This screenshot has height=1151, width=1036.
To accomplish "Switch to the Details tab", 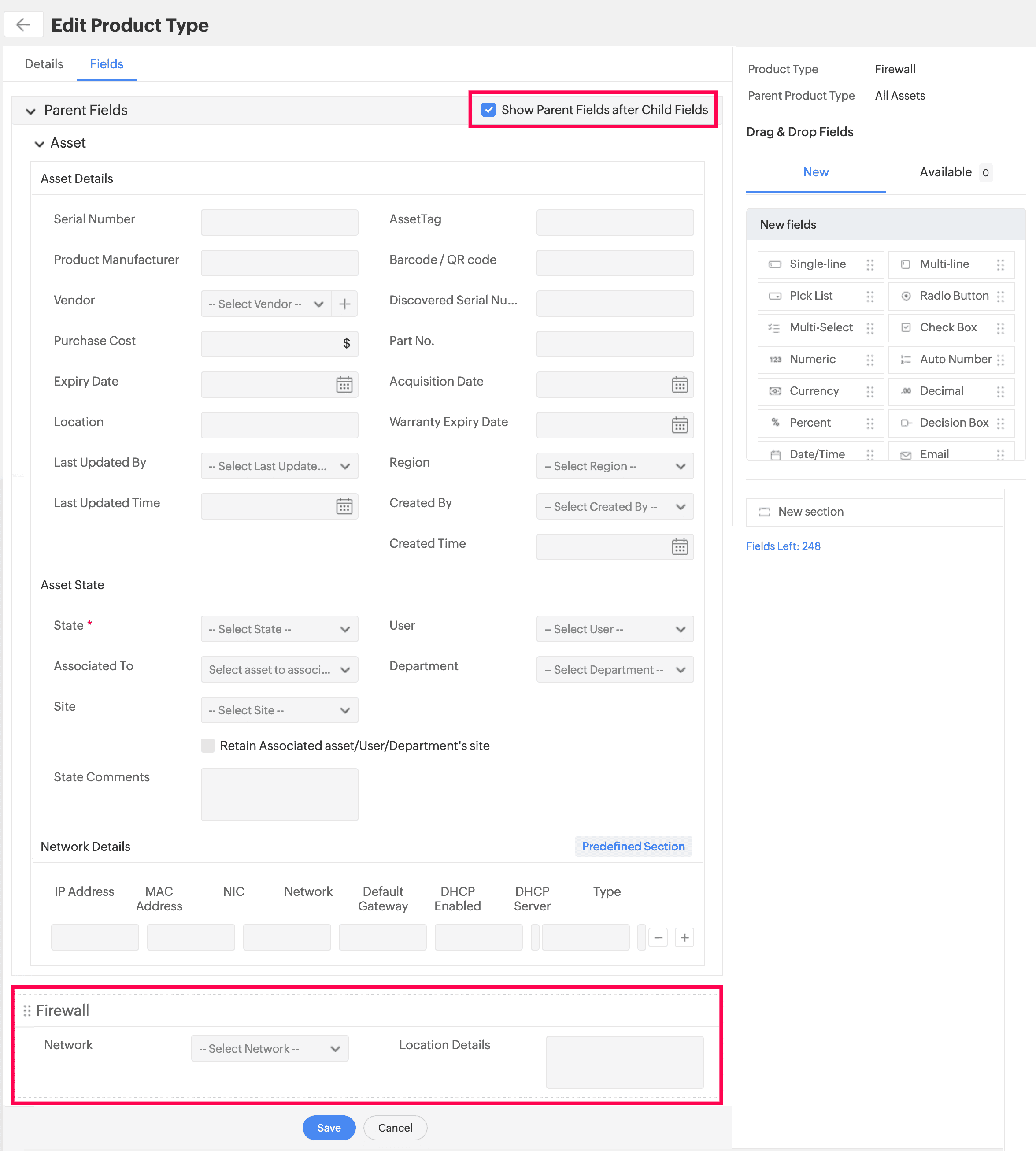I will coord(44,64).
